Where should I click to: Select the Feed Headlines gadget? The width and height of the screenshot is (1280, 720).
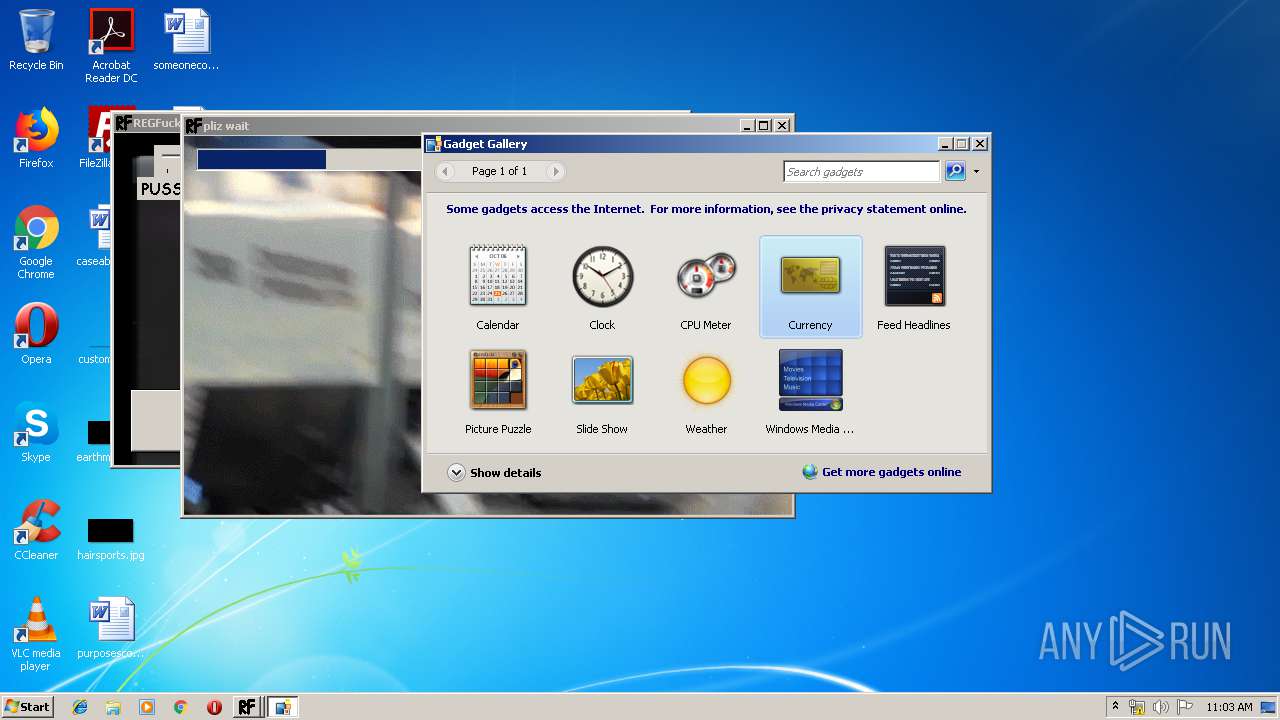coord(914,287)
